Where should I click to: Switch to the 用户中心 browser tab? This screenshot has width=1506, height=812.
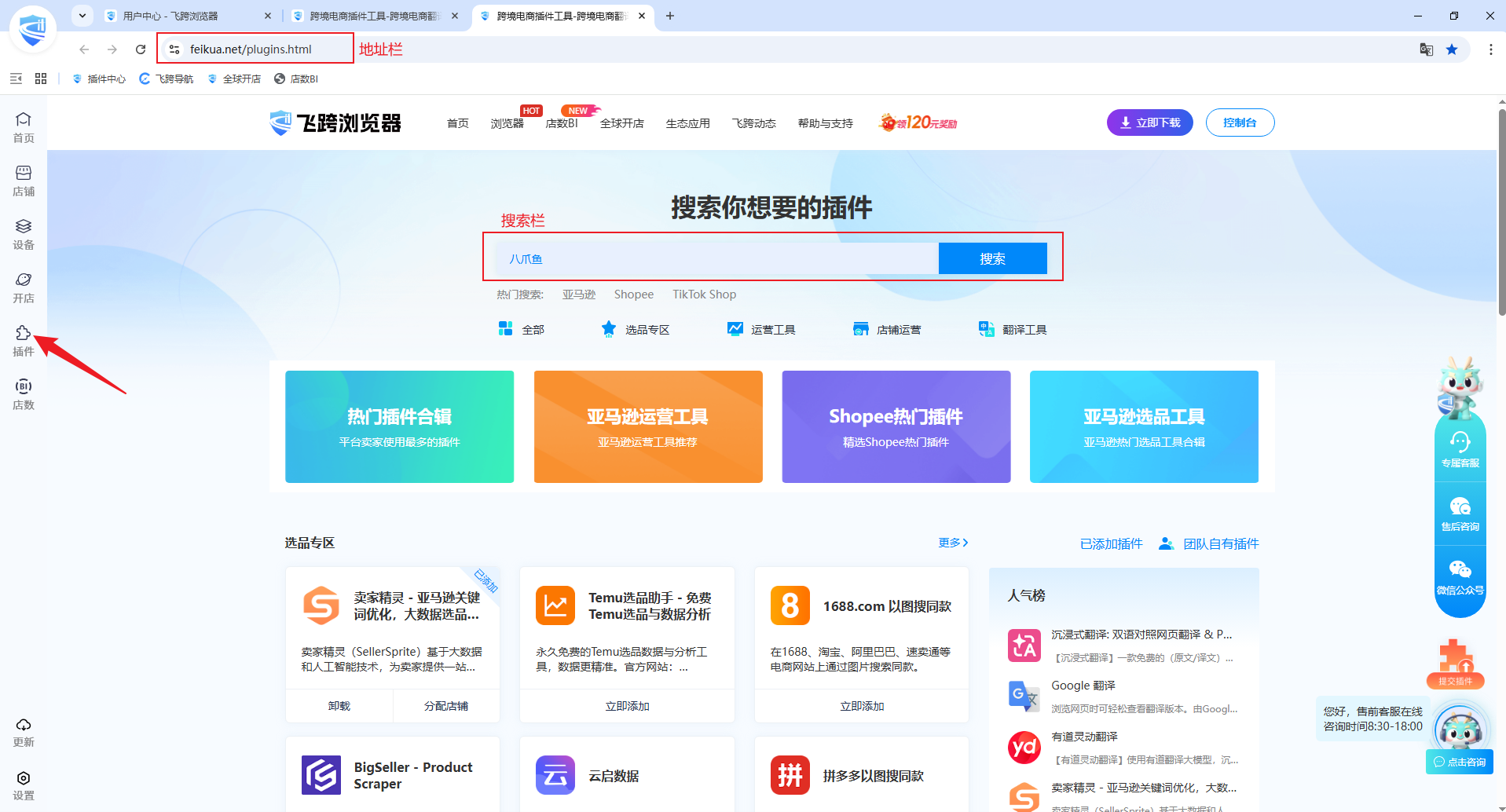coord(189,16)
